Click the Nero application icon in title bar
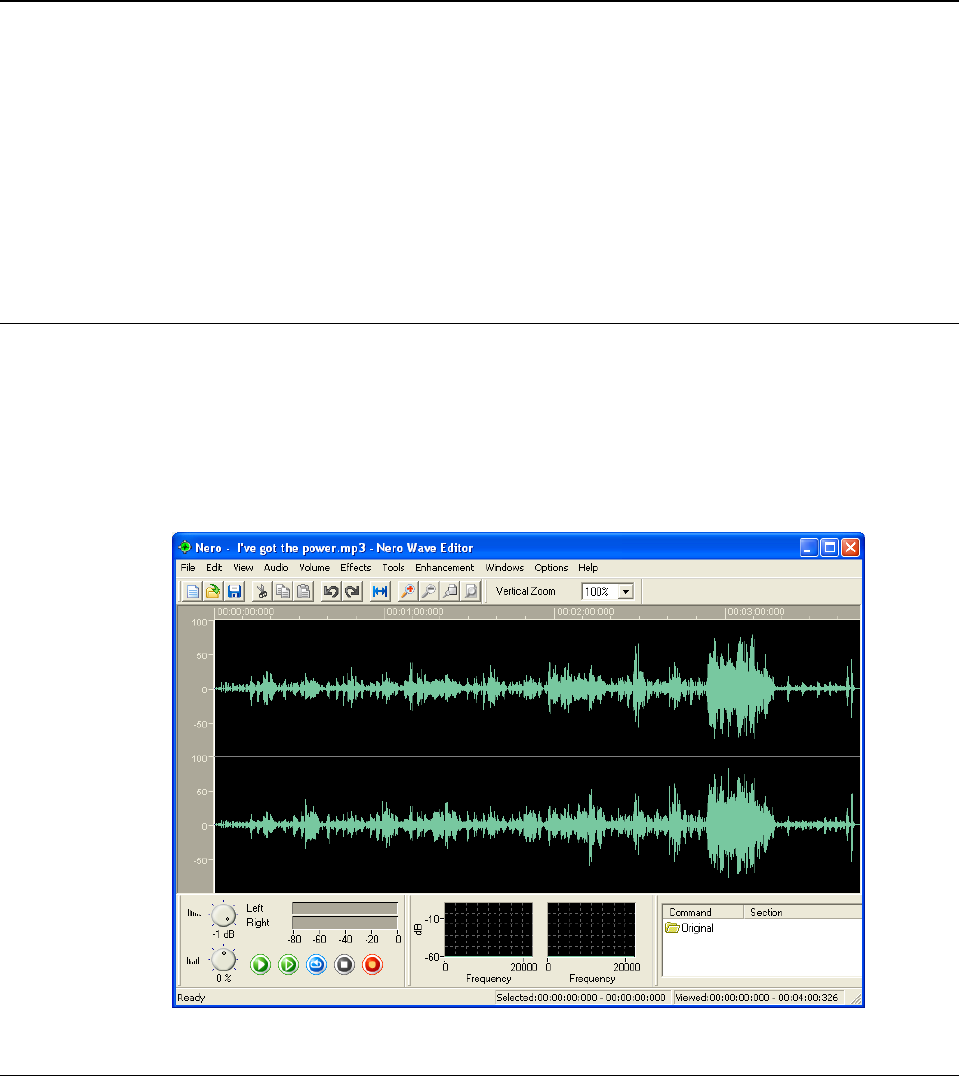This screenshot has width=959, height=1076. click(x=185, y=547)
